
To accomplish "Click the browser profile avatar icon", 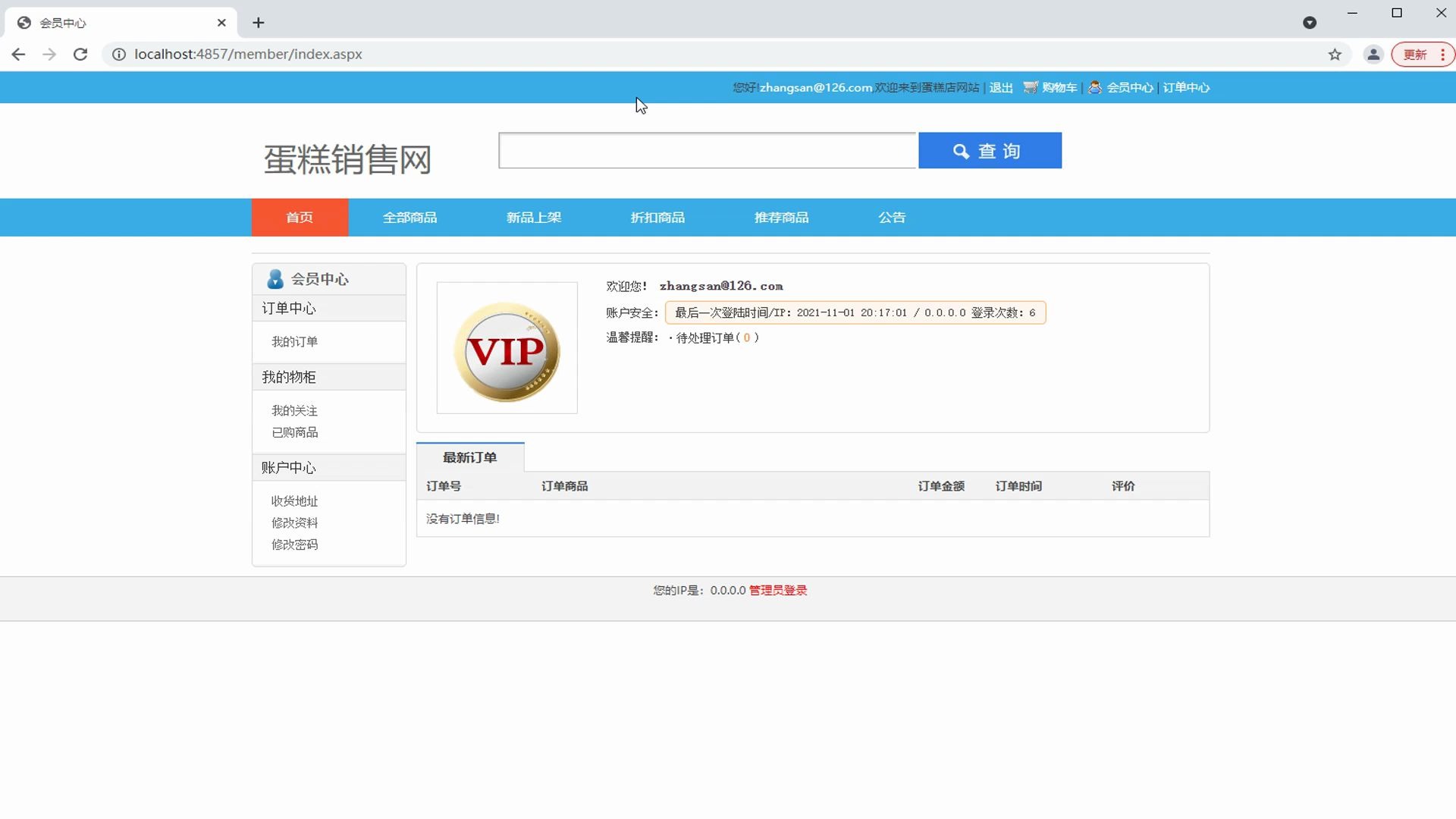I will click(1373, 54).
